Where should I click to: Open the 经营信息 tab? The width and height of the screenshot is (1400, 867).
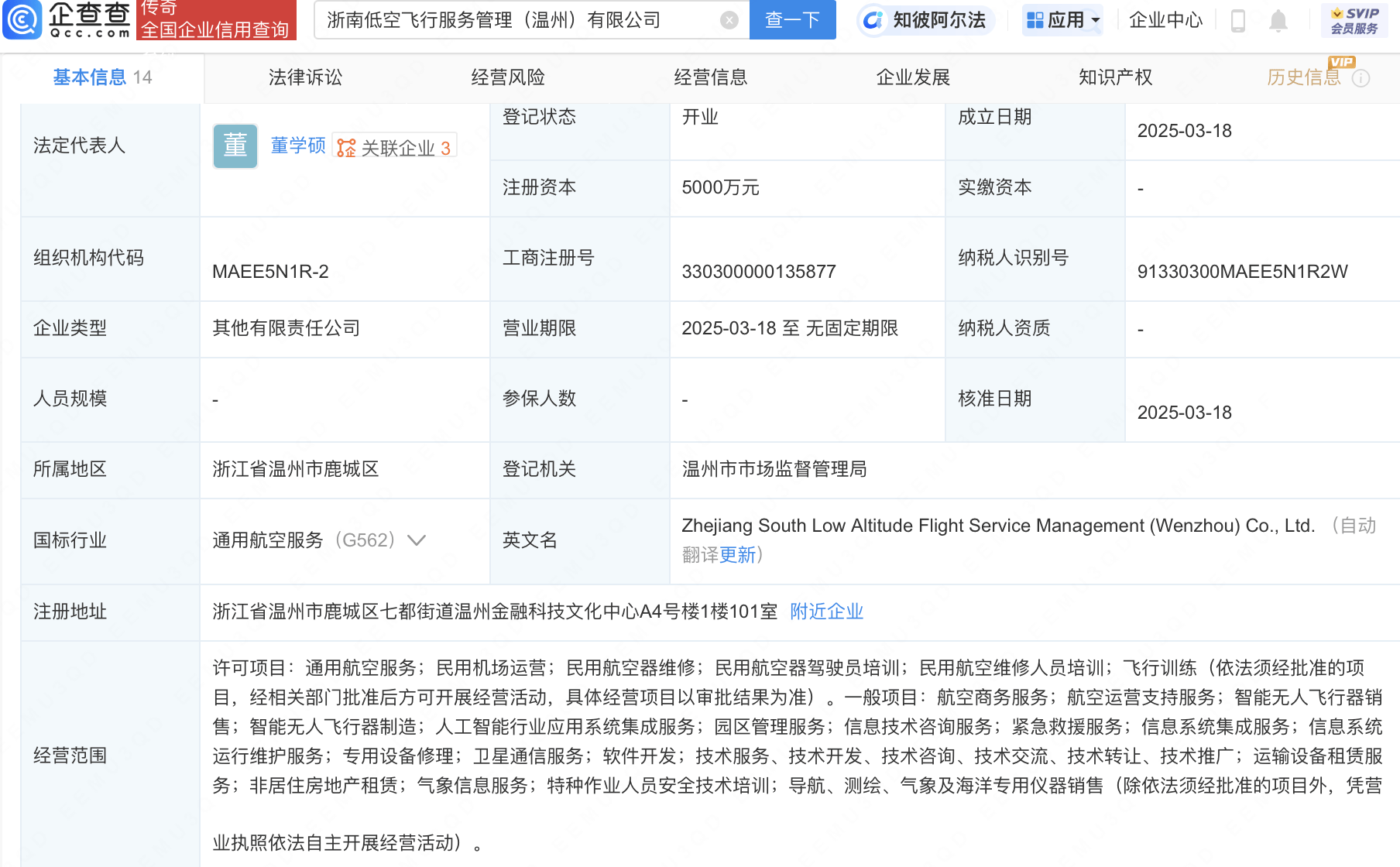[710, 77]
